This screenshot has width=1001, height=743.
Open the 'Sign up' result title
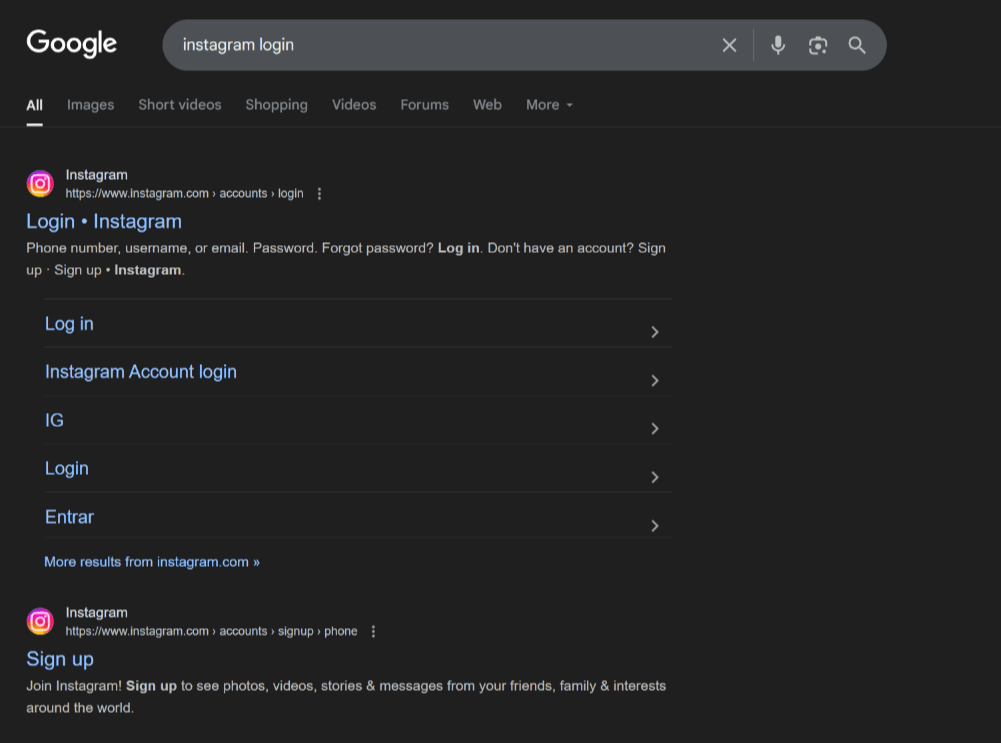click(60, 659)
